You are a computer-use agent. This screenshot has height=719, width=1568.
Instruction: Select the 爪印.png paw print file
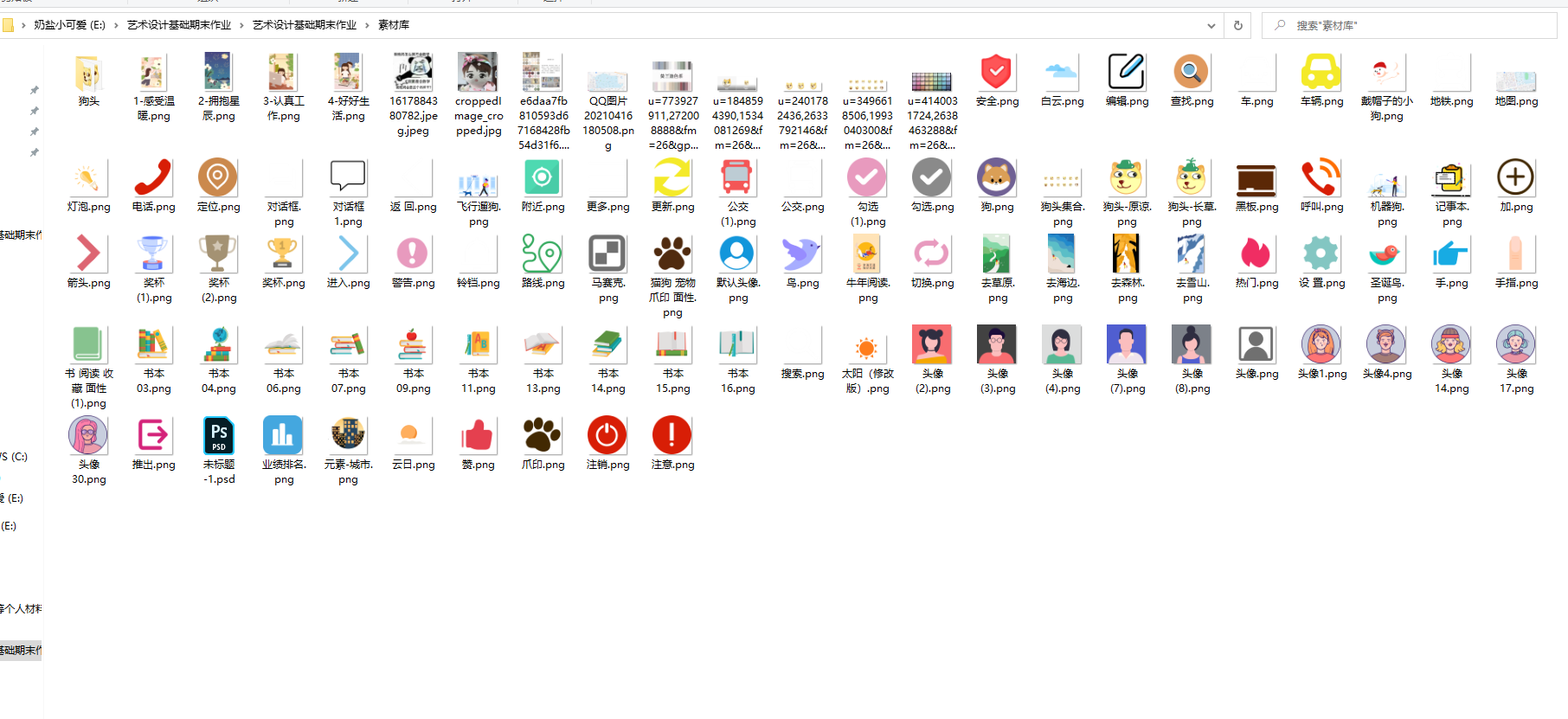tap(543, 436)
